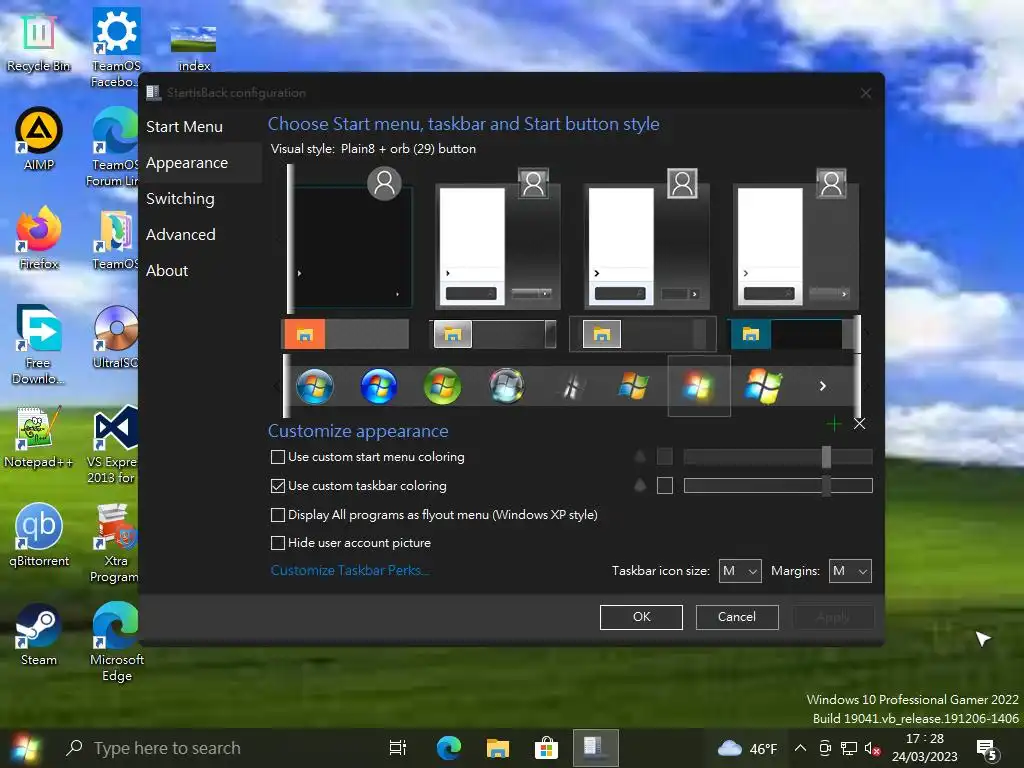The width and height of the screenshot is (1024, 768).
Task: Select the gray glass orb start button
Action: coord(506,386)
